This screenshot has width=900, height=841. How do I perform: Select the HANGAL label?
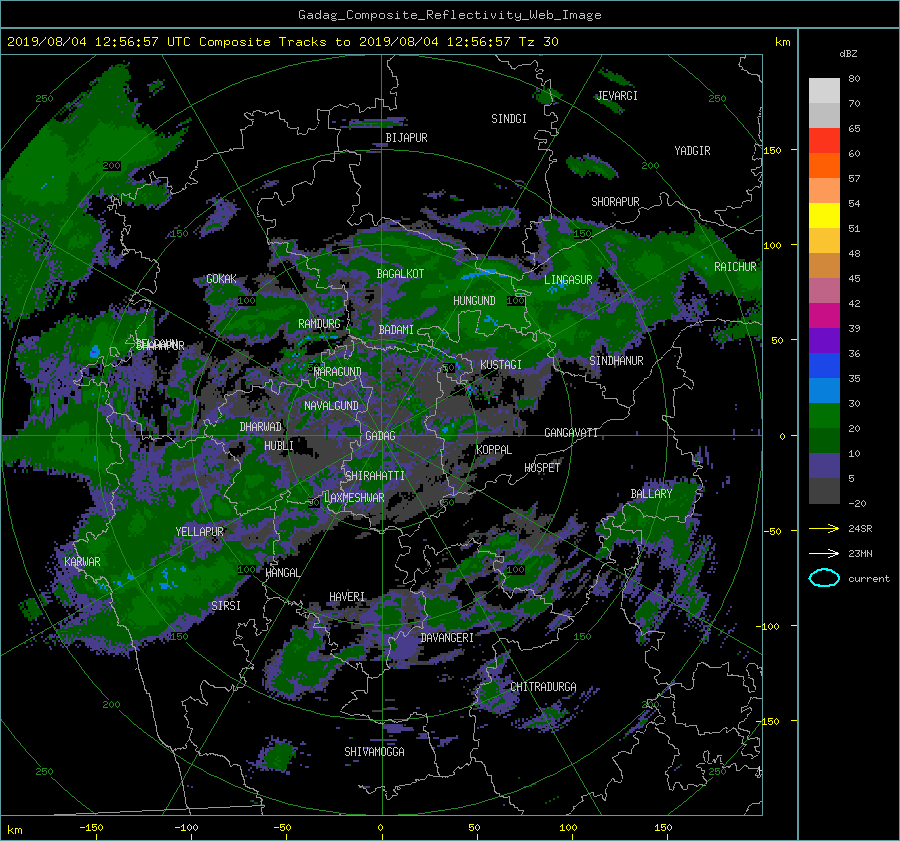click(282, 573)
